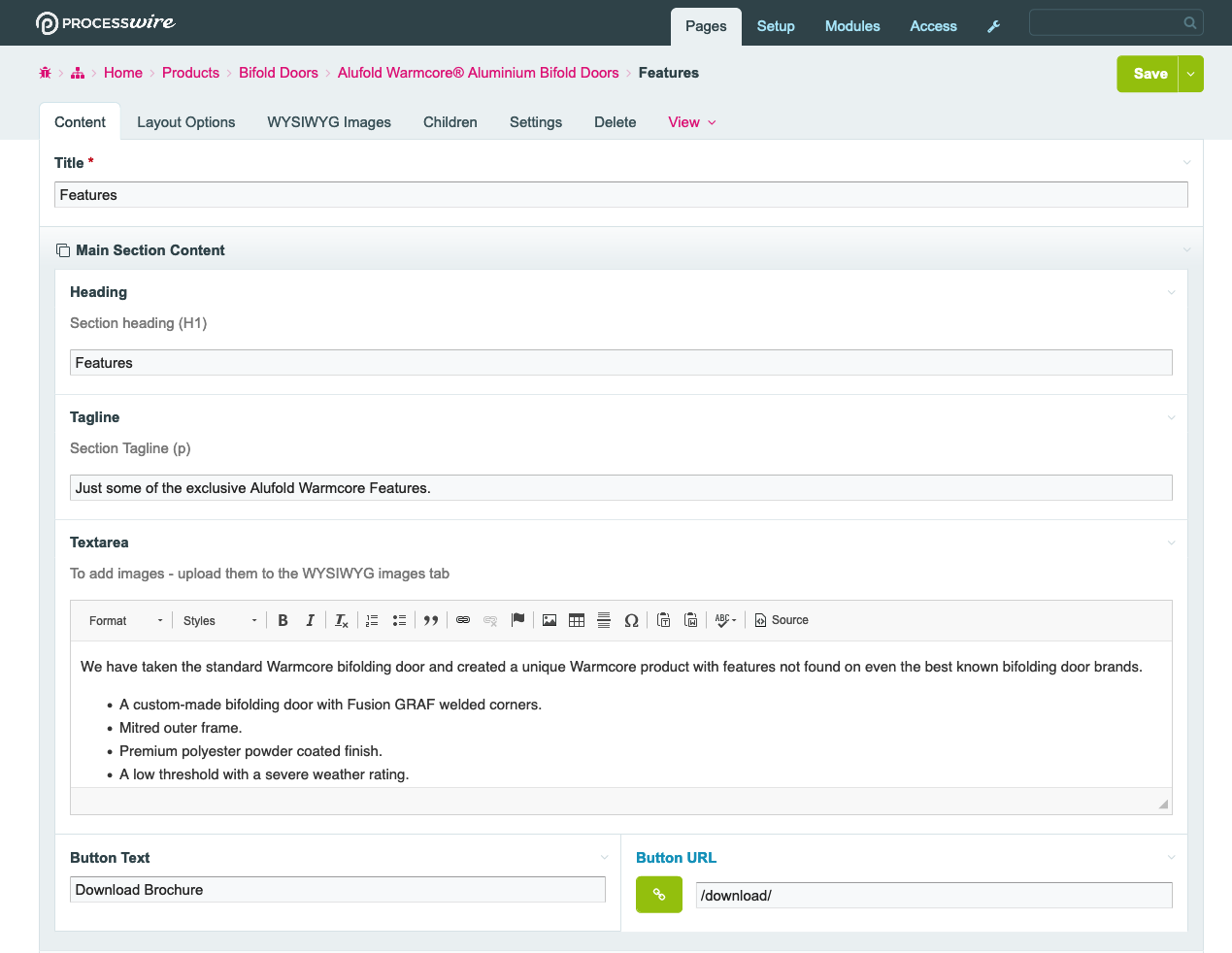
Task: Toggle a numbered list
Action: pos(372,620)
